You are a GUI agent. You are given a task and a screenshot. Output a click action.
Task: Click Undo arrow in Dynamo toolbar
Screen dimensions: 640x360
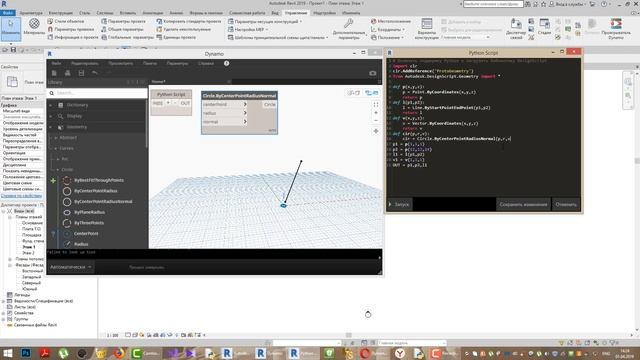[95, 73]
